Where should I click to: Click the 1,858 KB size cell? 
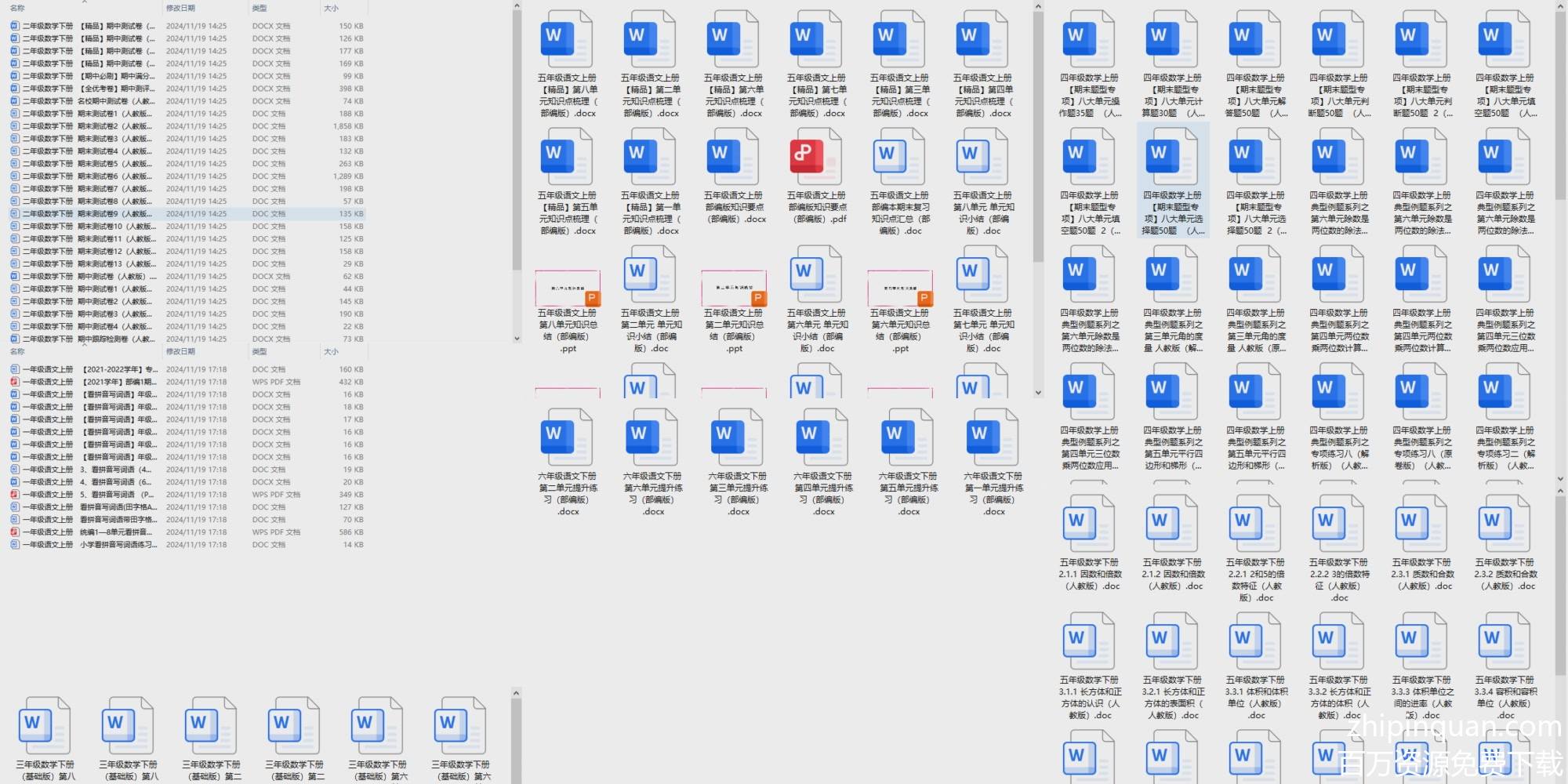tap(348, 126)
